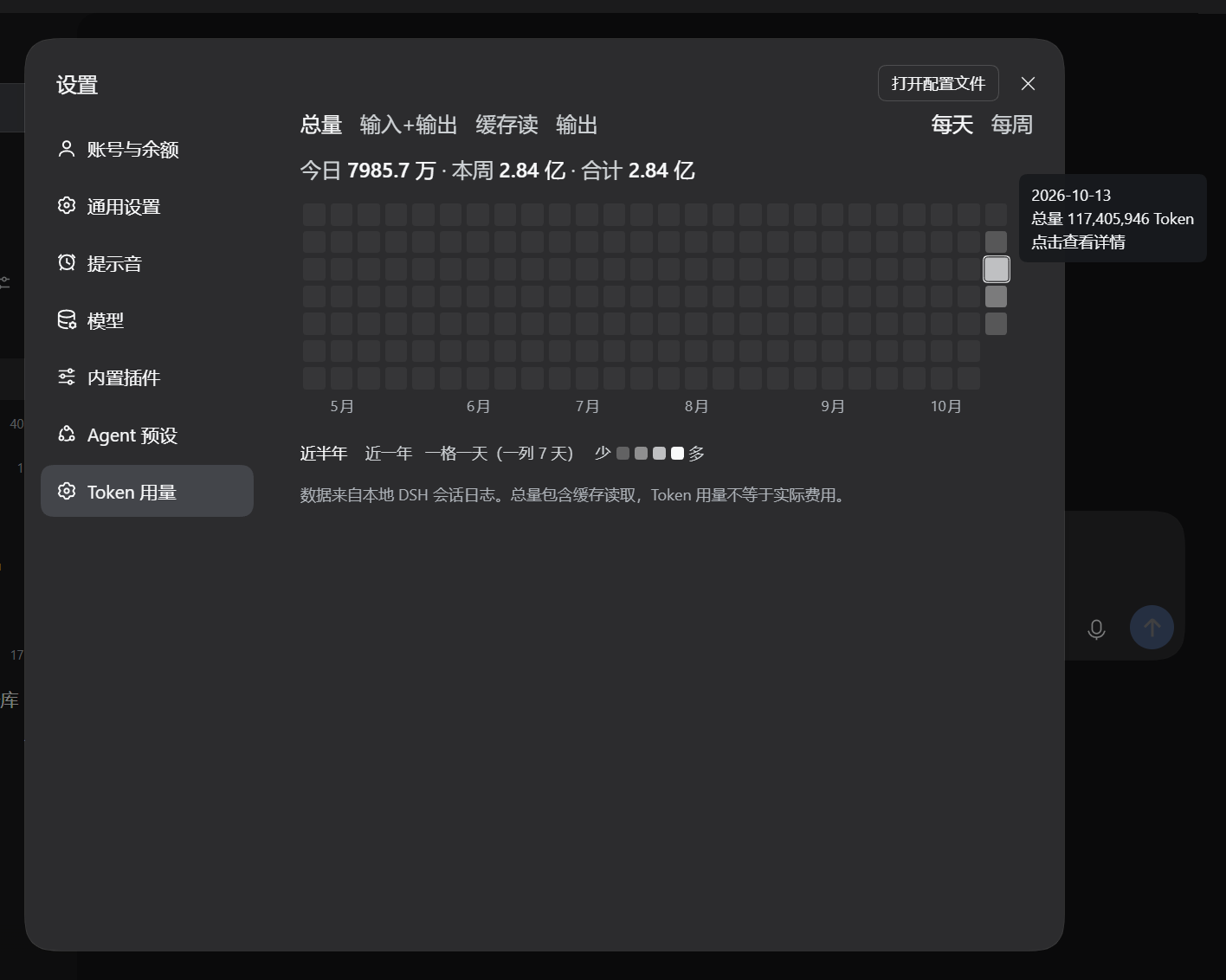The image size is (1226, 980).
Task: Click the 8月 month label
Action: click(696, 406)
